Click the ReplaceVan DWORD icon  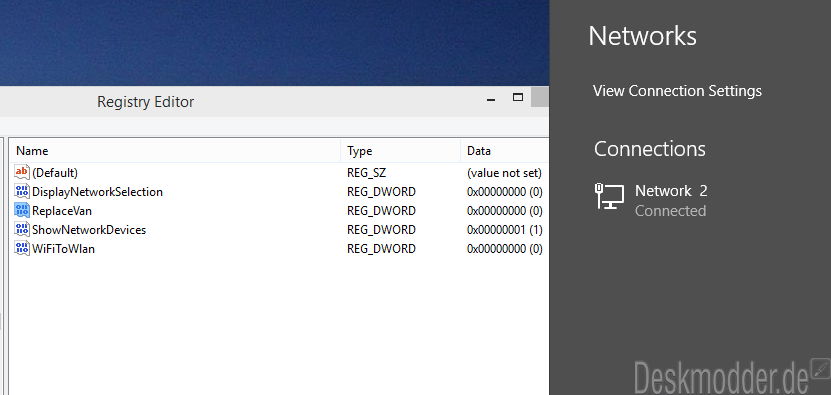[x=22, y=210]
